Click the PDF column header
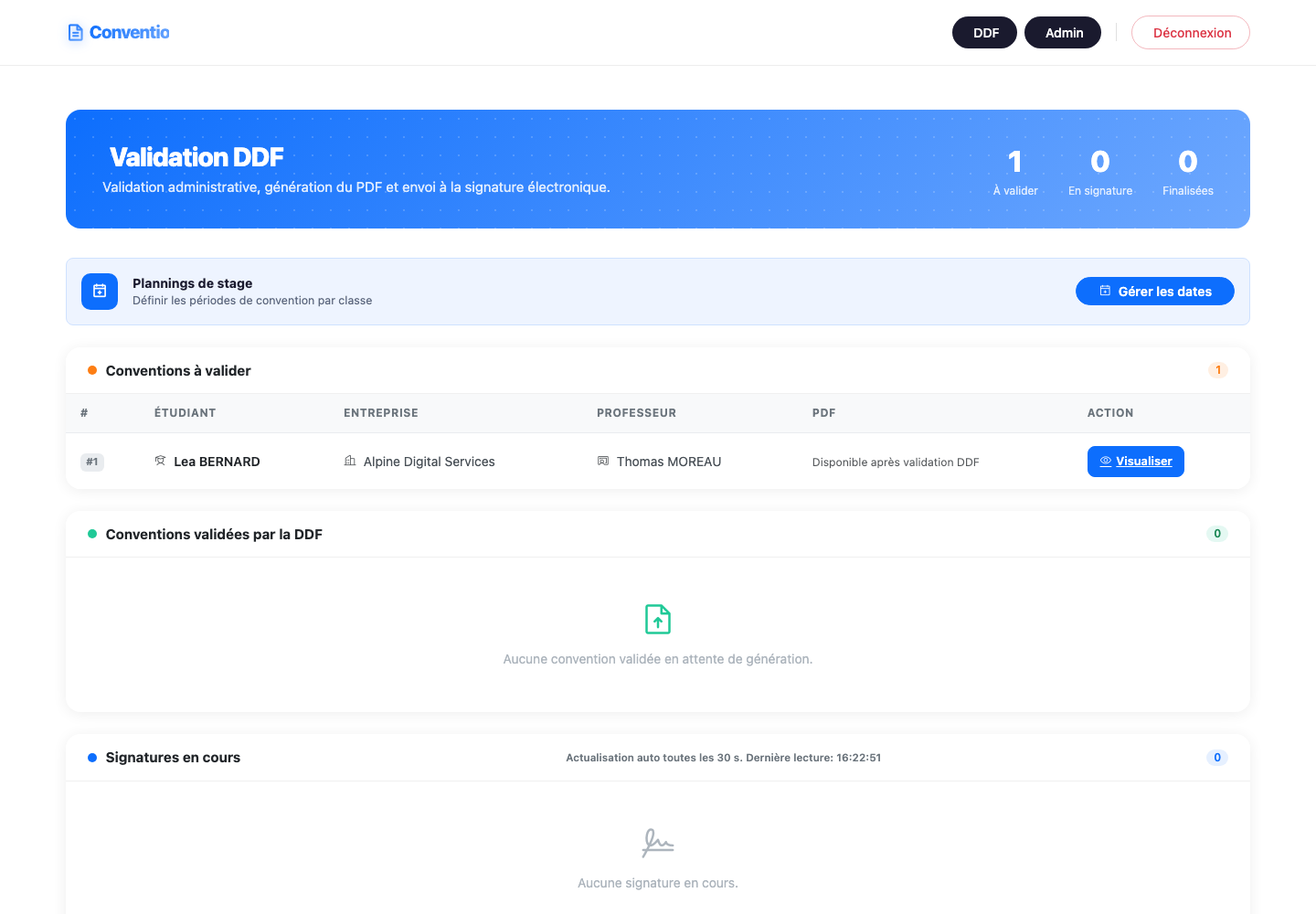The height and width of the screenshot is (914, 1316). coord(824,413)
